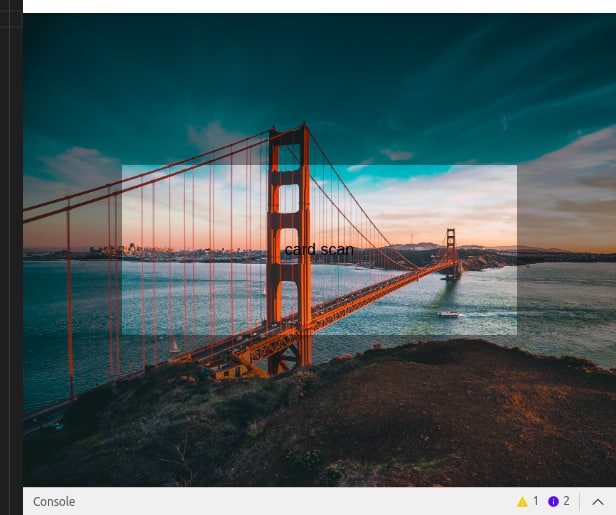The width and height of the screenshot is (616, 515).
Task: Click the "card scan" text overlay
Action: pyautogui.click(x=319, y=250)
